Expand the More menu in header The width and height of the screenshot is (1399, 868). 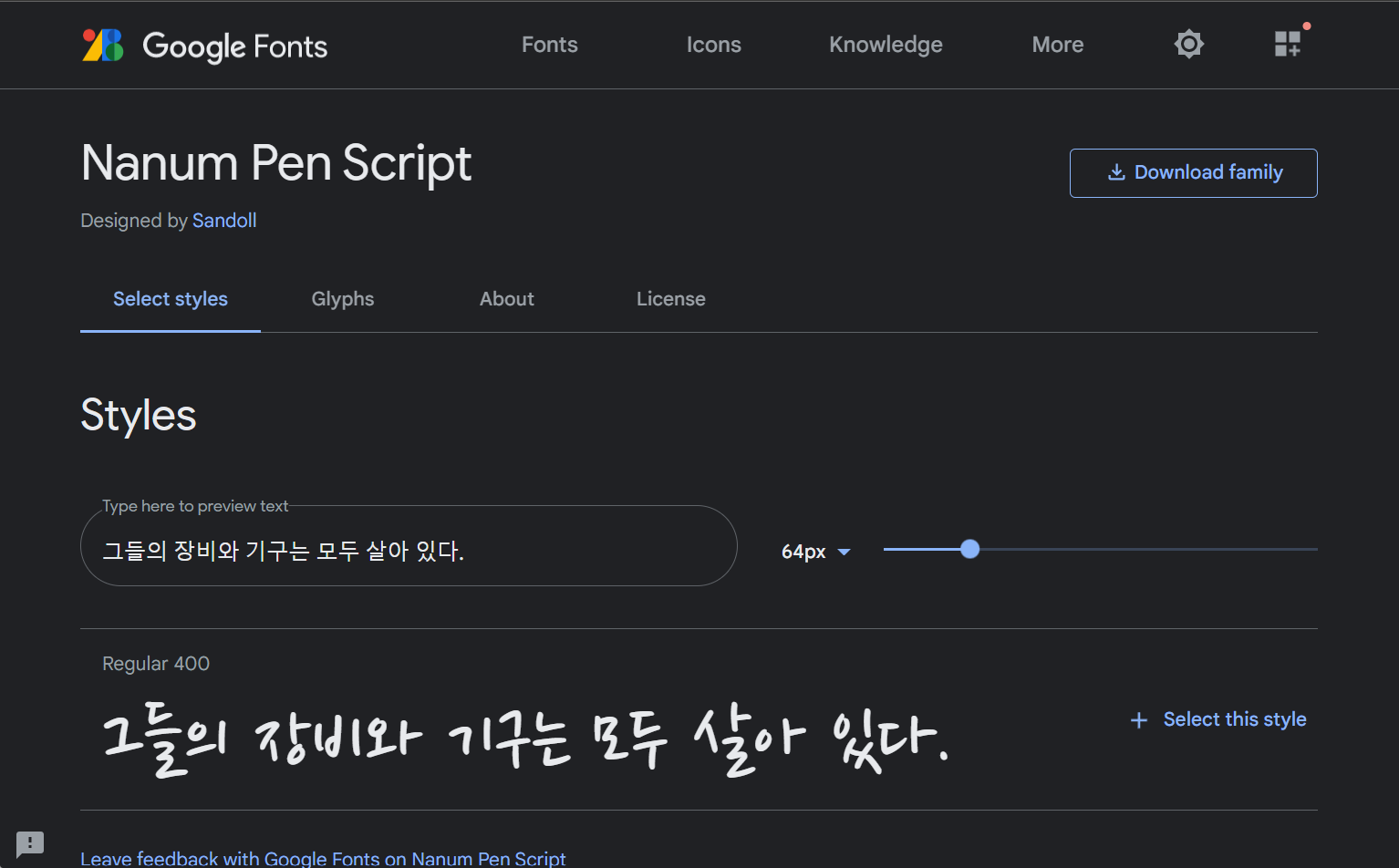click(x=1057, y=45)
